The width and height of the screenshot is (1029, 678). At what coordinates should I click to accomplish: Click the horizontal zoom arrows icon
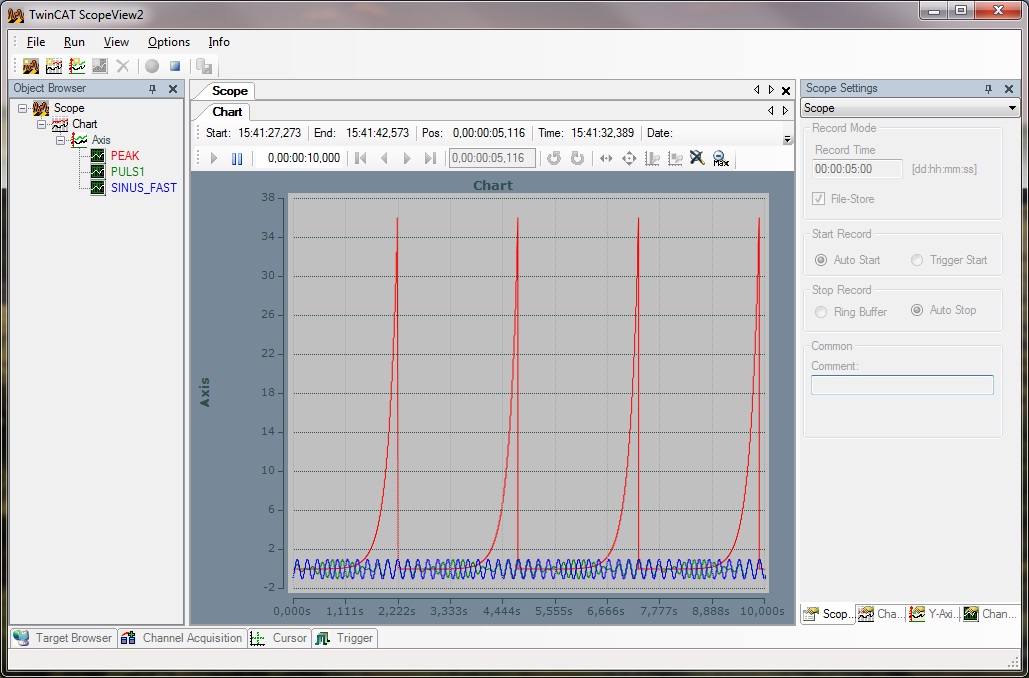606,158
